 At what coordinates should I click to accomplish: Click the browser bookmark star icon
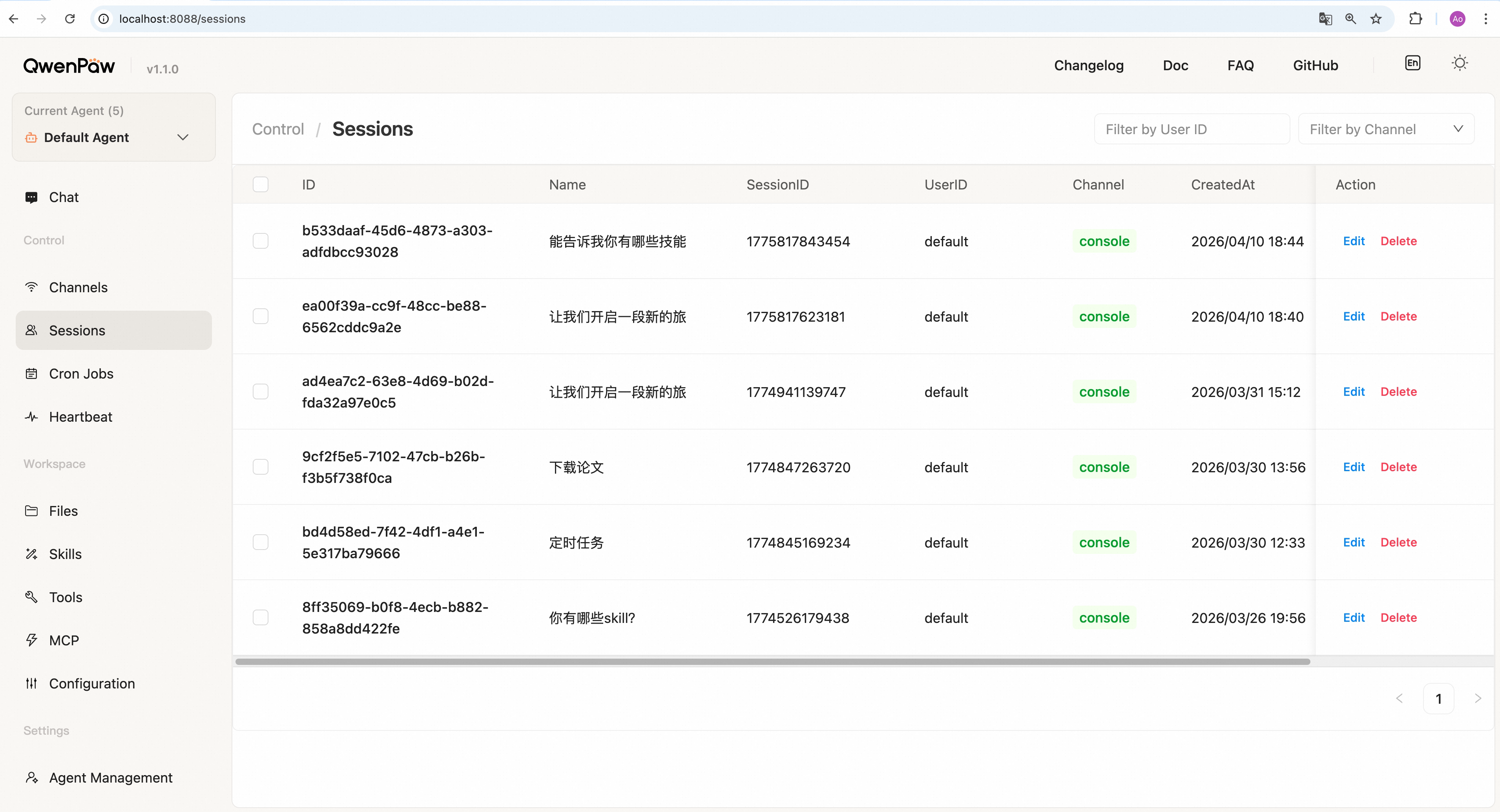(x=1375, y=18)
